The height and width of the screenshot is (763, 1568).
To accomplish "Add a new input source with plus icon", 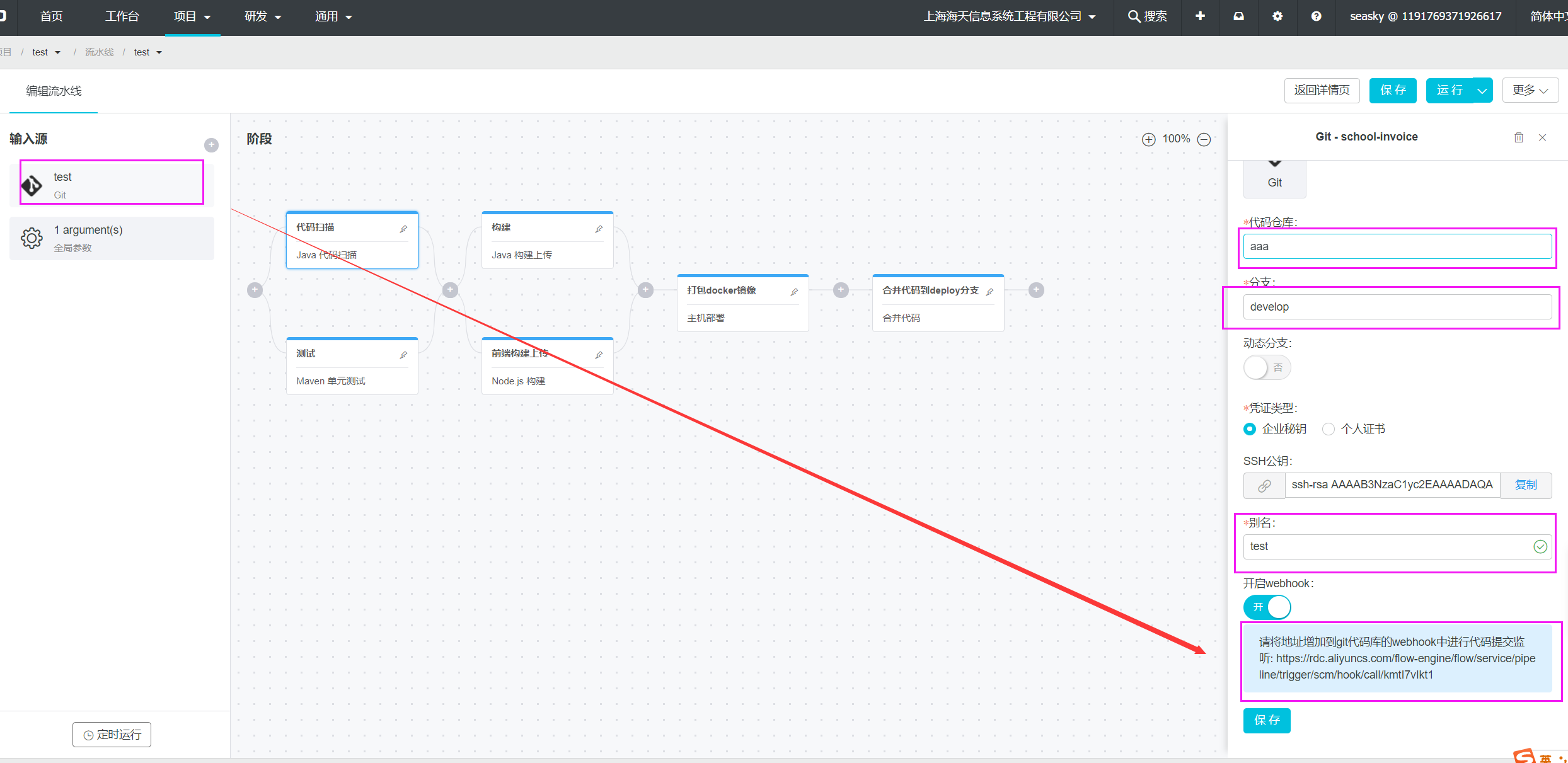I will (x=212, y=145).
